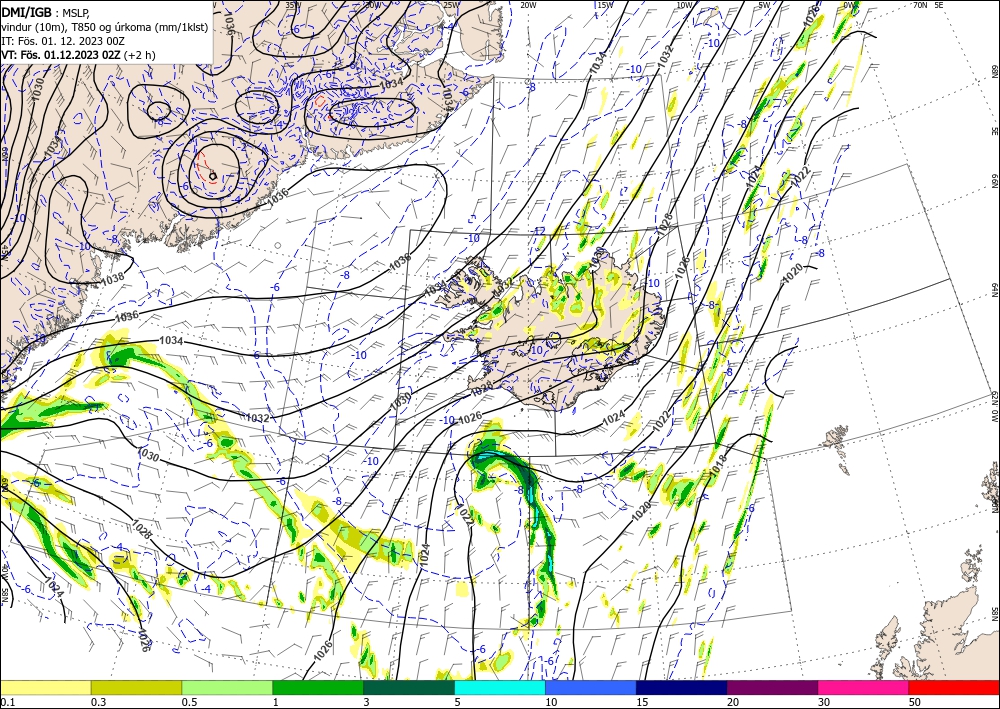Screen dimensions: 1000x709
Task: Click the "35W" longitude label at top
Action: tap(293, 5)
